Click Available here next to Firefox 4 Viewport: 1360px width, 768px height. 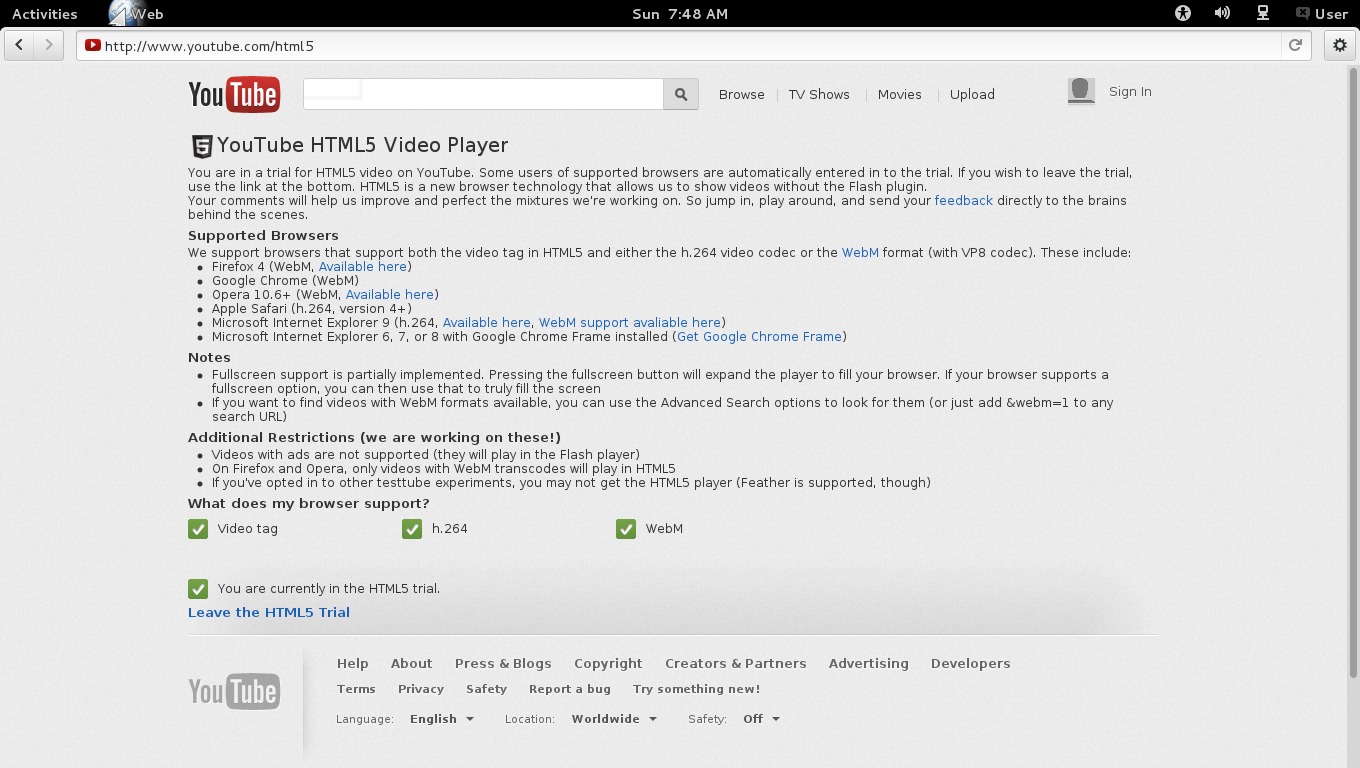(x=363, y=266)
